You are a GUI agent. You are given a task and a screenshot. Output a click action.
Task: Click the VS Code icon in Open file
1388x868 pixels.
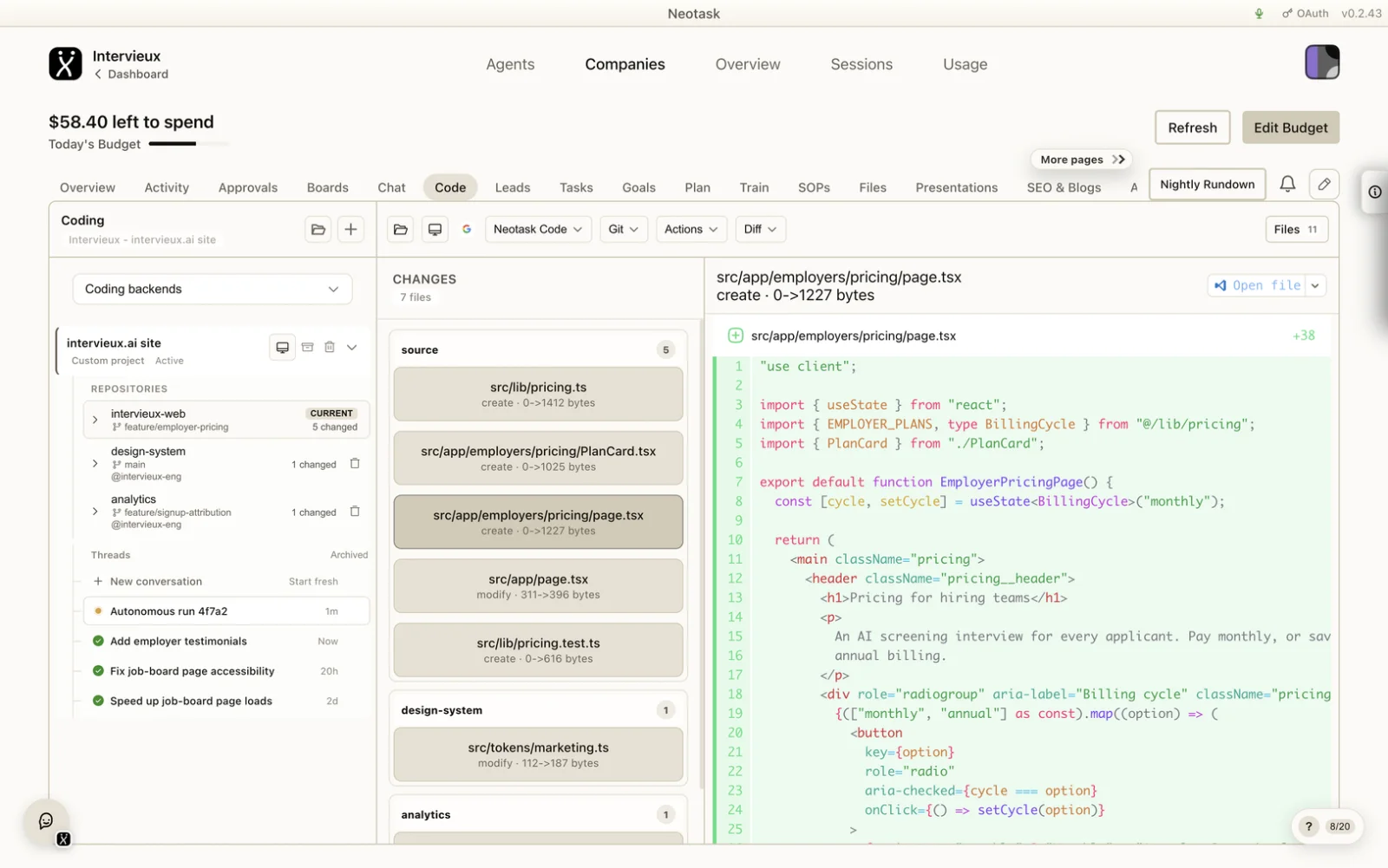[1221, 285]
